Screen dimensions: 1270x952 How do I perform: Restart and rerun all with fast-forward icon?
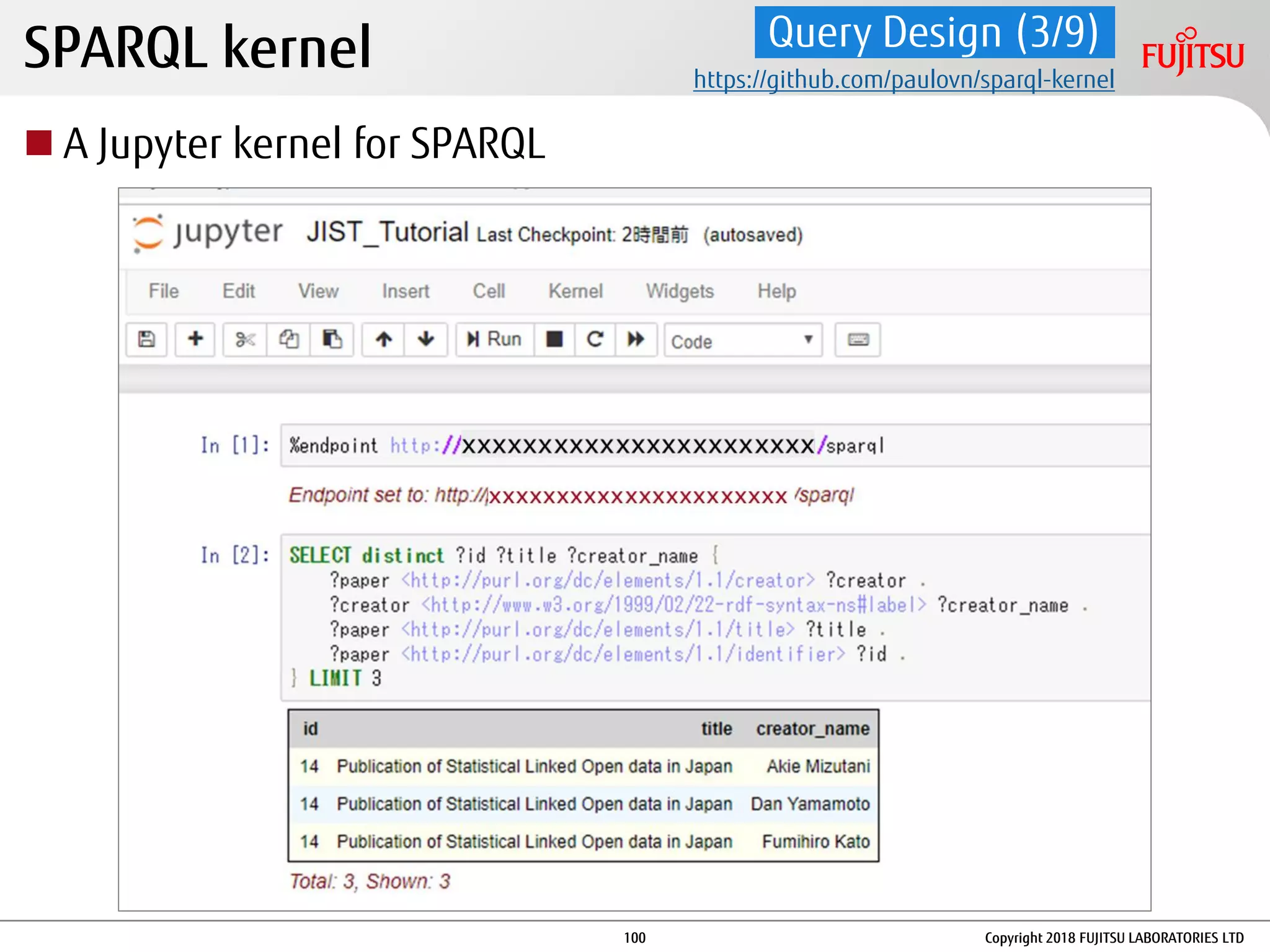(x=636, y=339)
